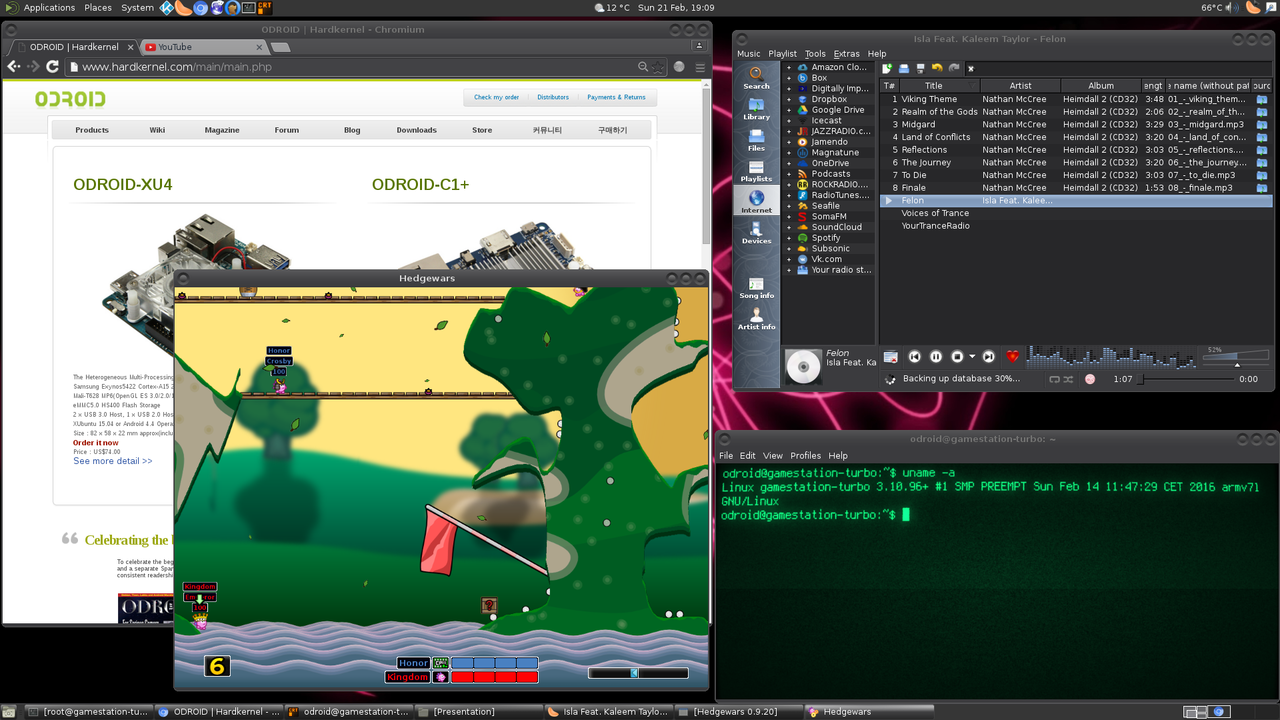This screenshot has width=1280, height=720.
Task: Click the previous track button in Clementine
Action: tap(914, 357)
